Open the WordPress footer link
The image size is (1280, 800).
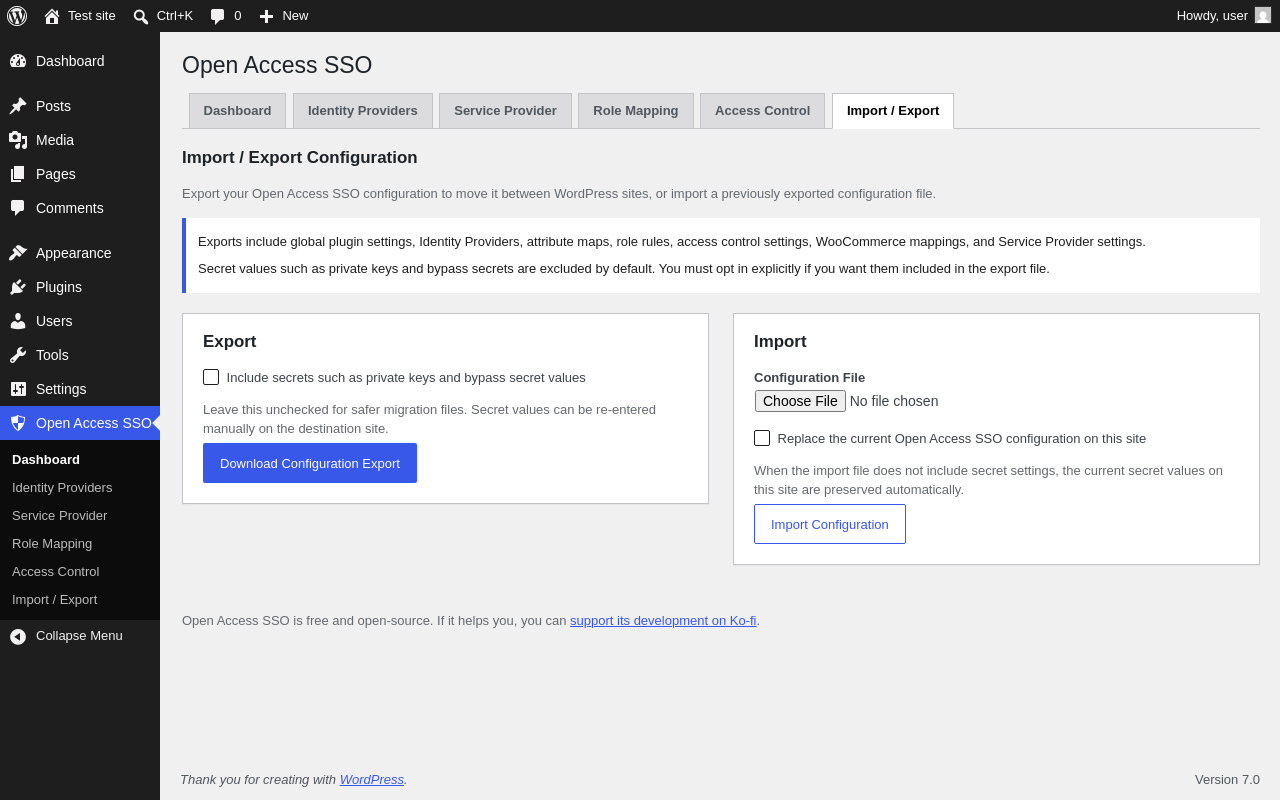372,779
